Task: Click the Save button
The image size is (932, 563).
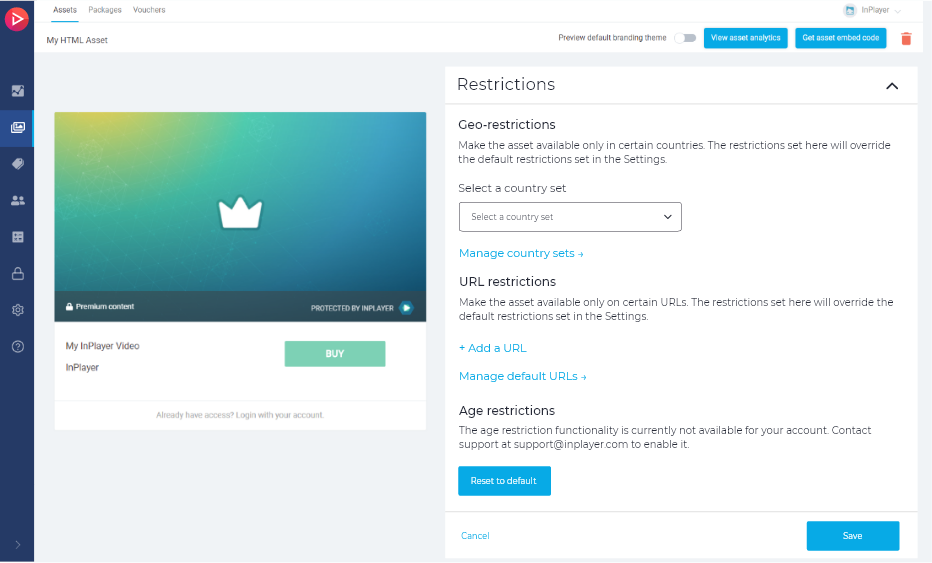Action: (852, 536)
